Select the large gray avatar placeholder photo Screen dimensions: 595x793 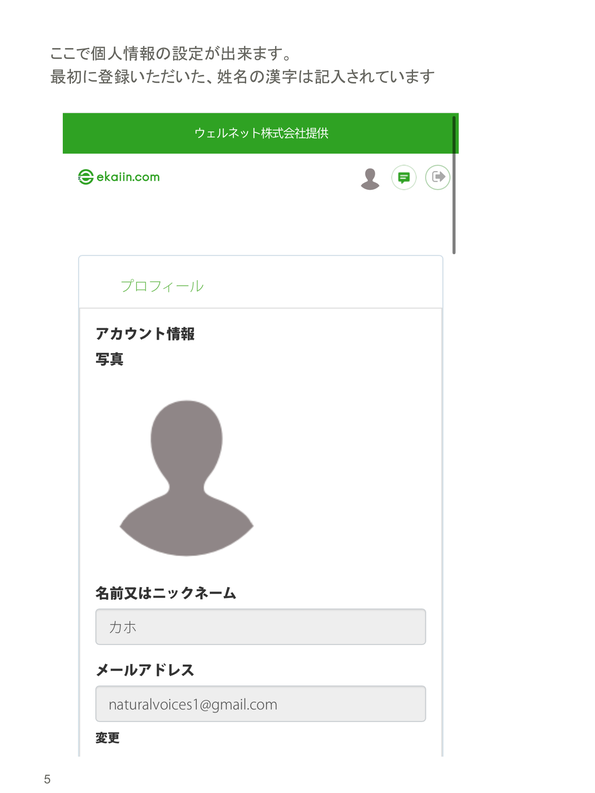pos(187,478)
